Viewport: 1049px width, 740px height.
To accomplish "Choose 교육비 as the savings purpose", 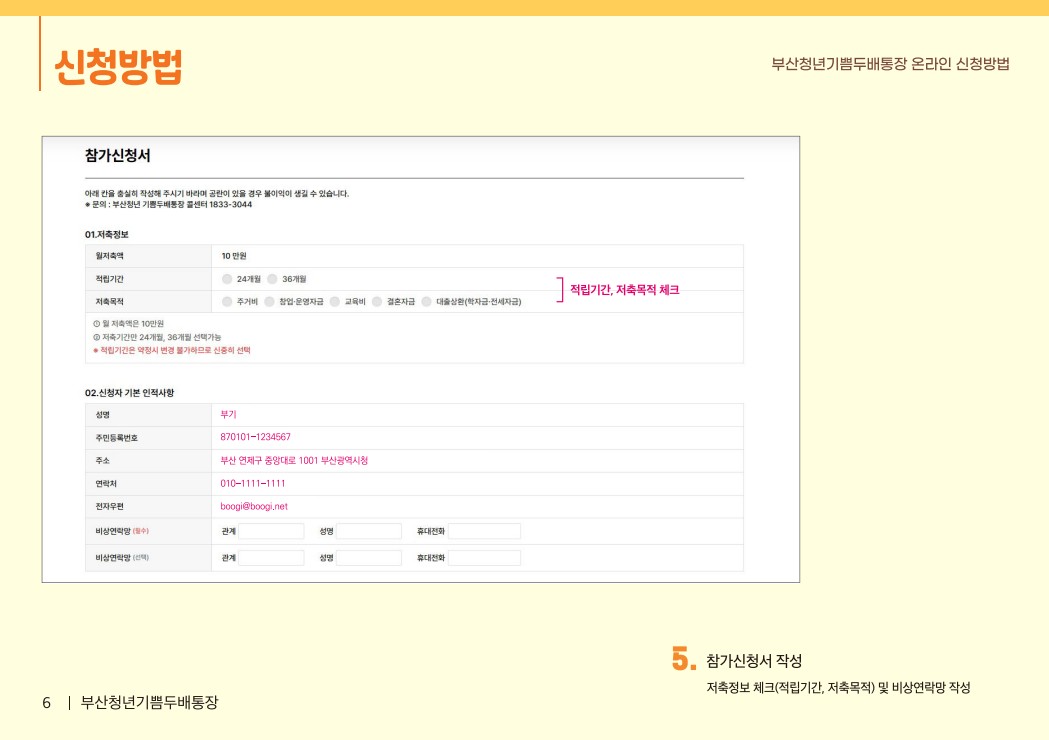I will coord(334,302).
